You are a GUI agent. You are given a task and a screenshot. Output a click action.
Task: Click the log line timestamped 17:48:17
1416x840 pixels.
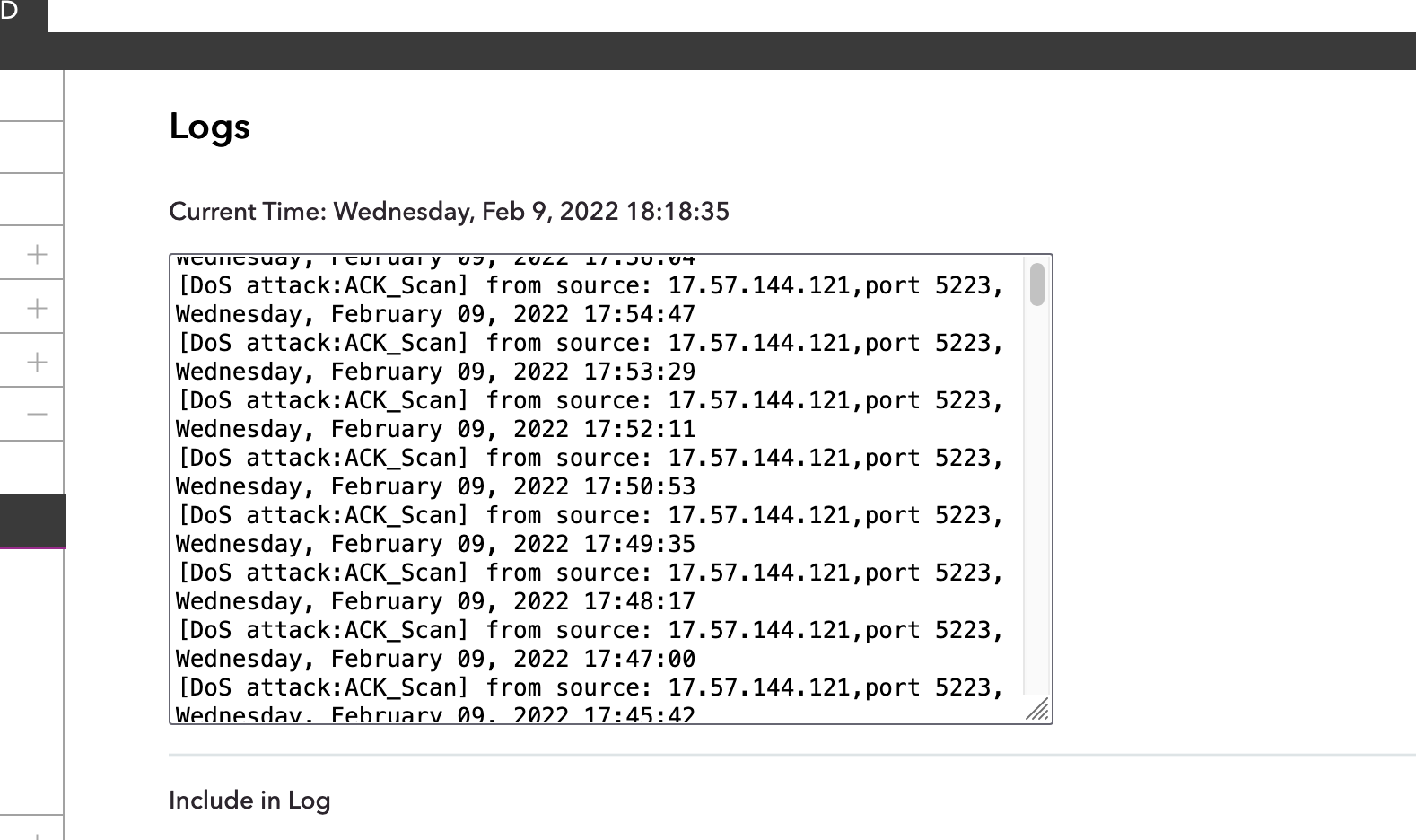[435, 602]
